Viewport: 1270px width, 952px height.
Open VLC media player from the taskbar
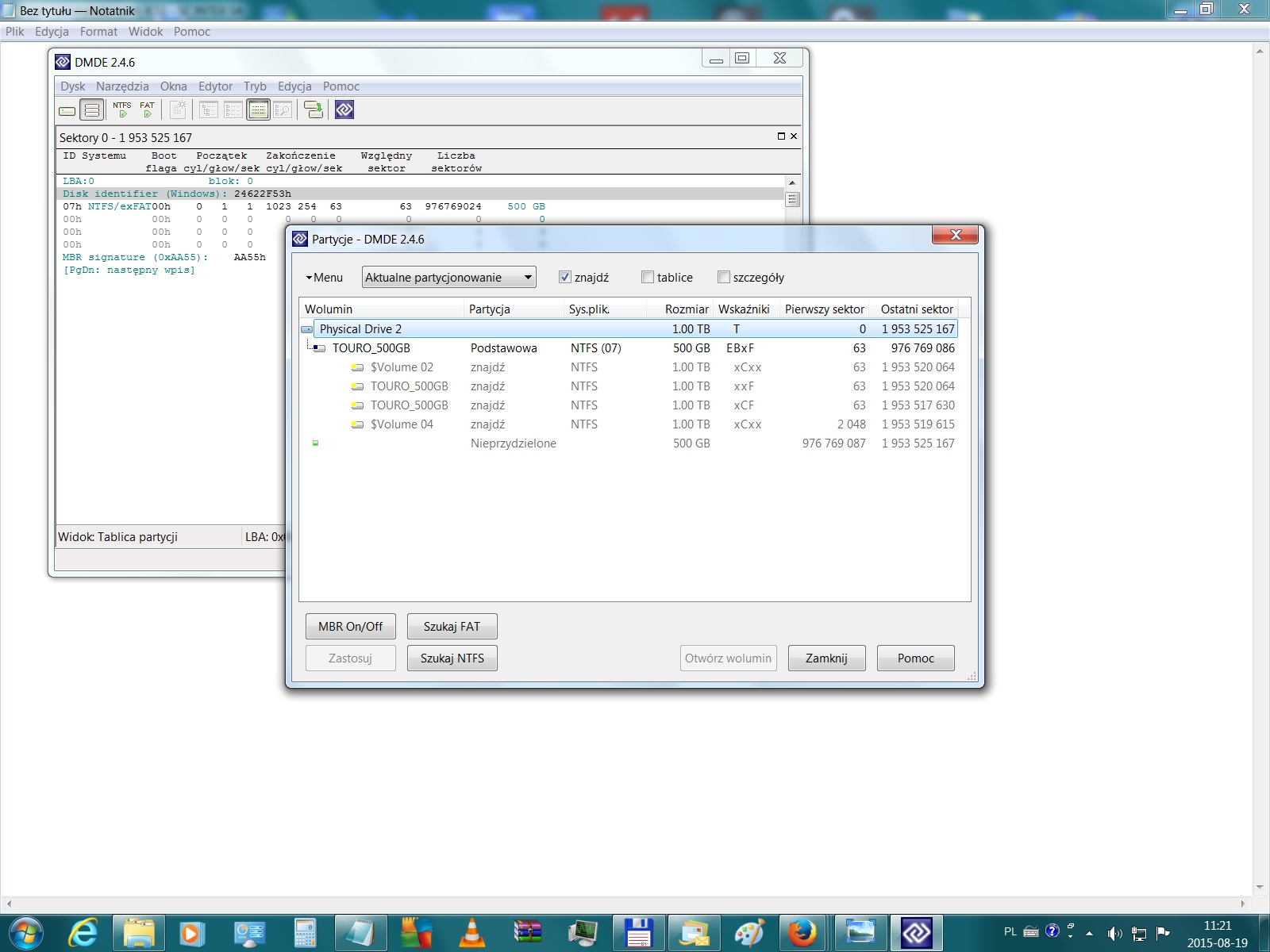pyautogui.click(x=472, y=933)
